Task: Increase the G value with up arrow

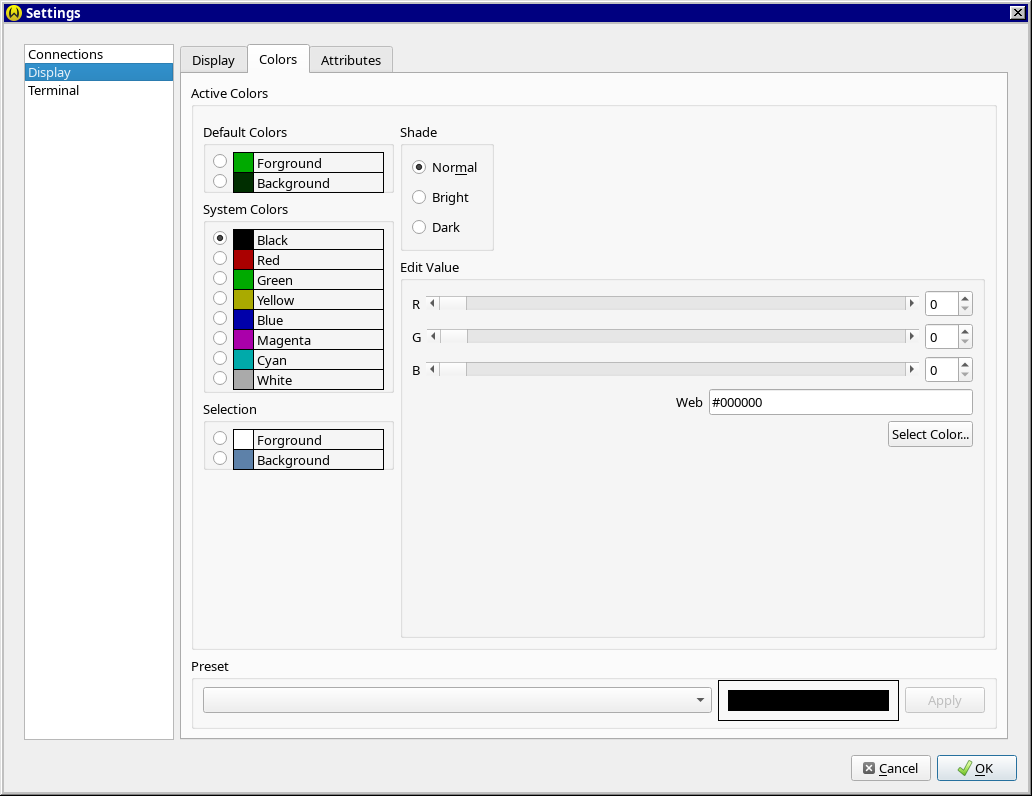Action: pyautogui.click(x=964, y=331)
